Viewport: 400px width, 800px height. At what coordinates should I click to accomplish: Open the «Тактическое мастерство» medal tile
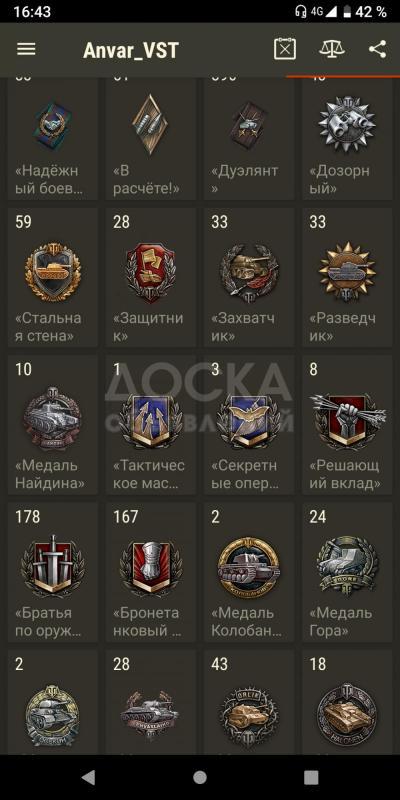coord(151,424)
